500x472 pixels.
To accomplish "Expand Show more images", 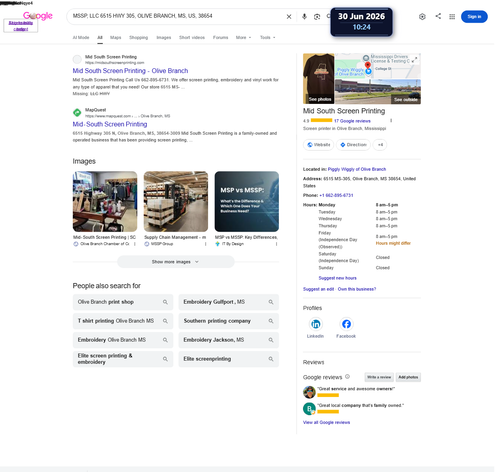I will (x=176, y=262).
